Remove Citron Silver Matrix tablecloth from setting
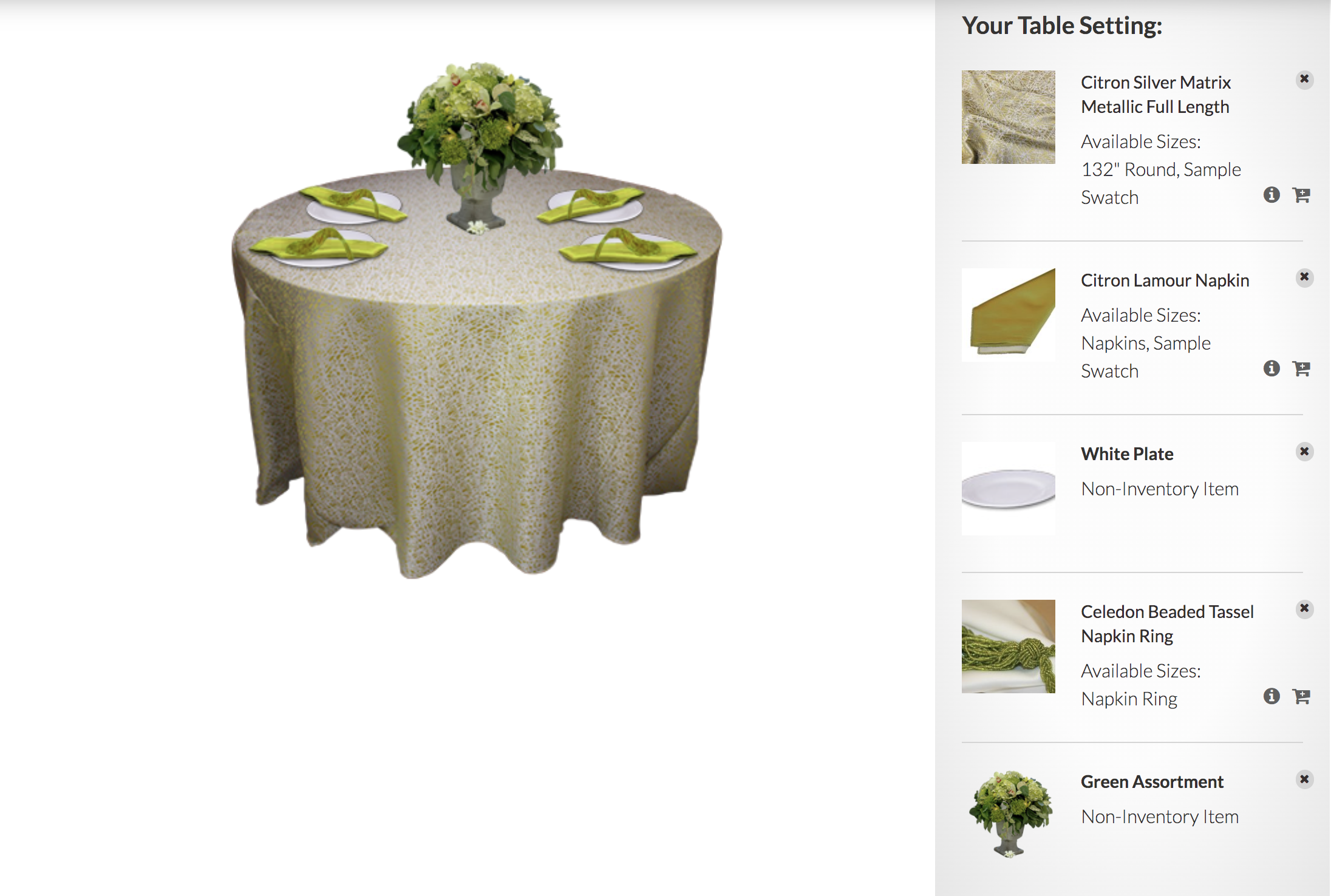The width and height of the screenshot is (1331, 896). coord(1304,80)
